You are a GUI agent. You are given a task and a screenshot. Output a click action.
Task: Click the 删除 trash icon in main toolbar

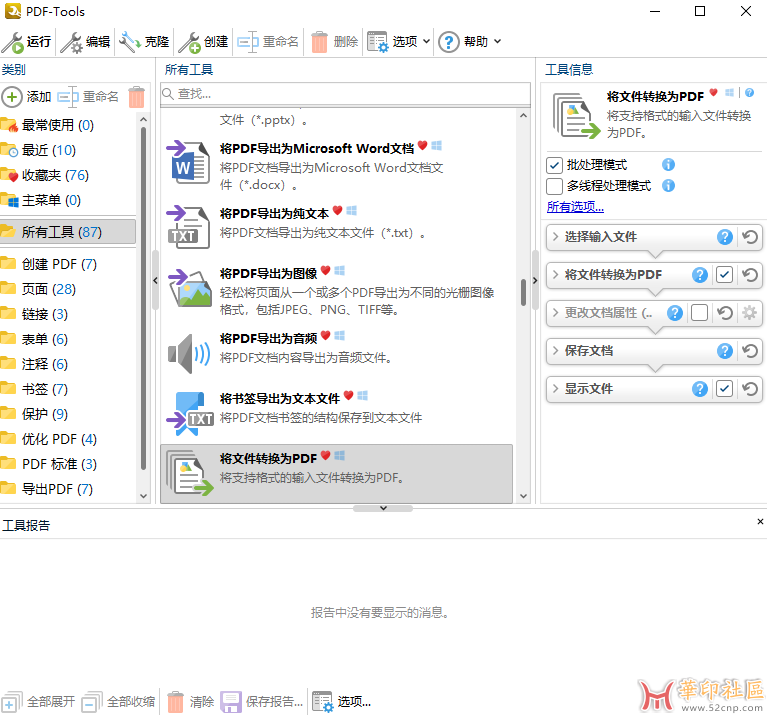(319, 42)
